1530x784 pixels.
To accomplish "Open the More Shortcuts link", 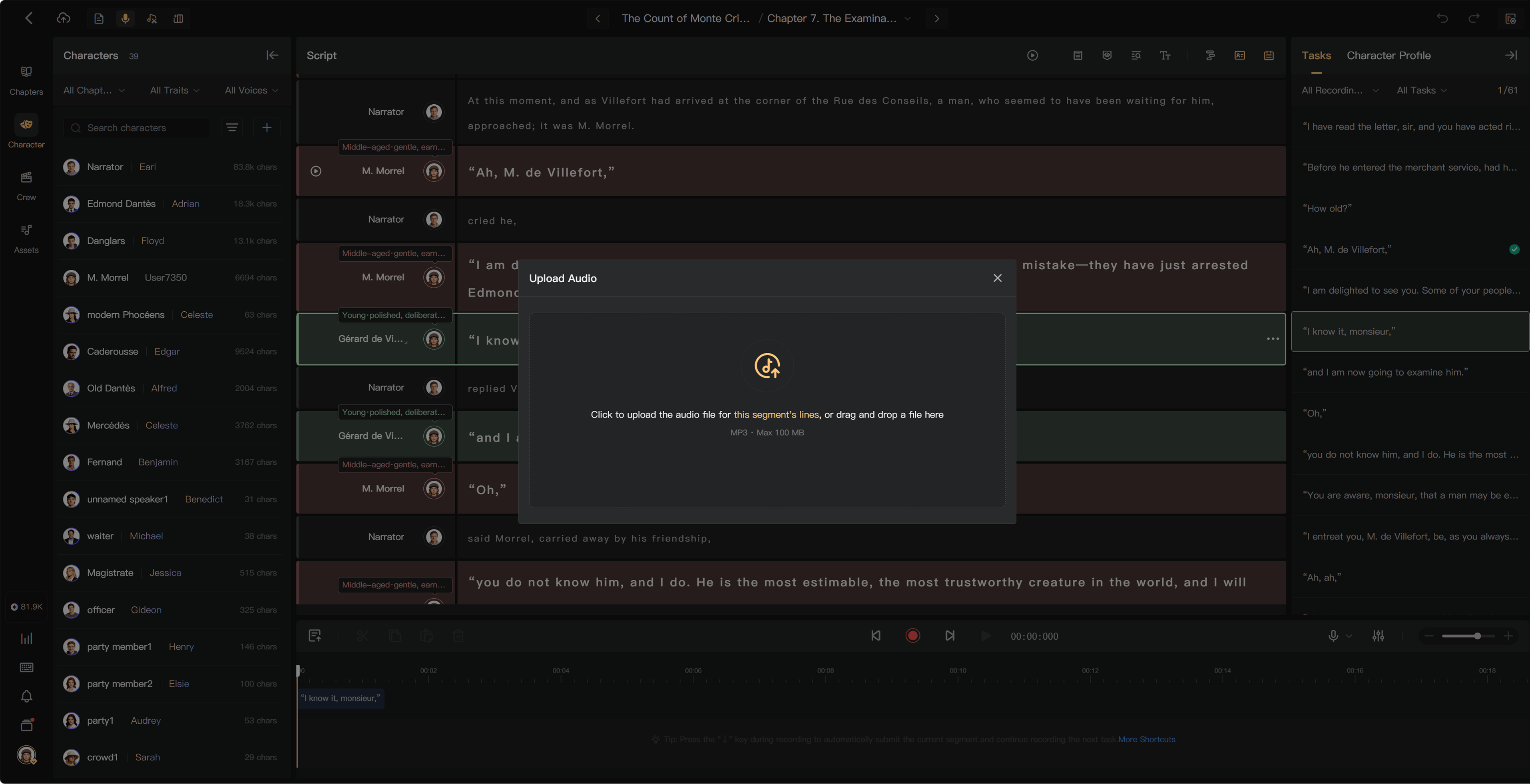I will tap(1146, 739).
